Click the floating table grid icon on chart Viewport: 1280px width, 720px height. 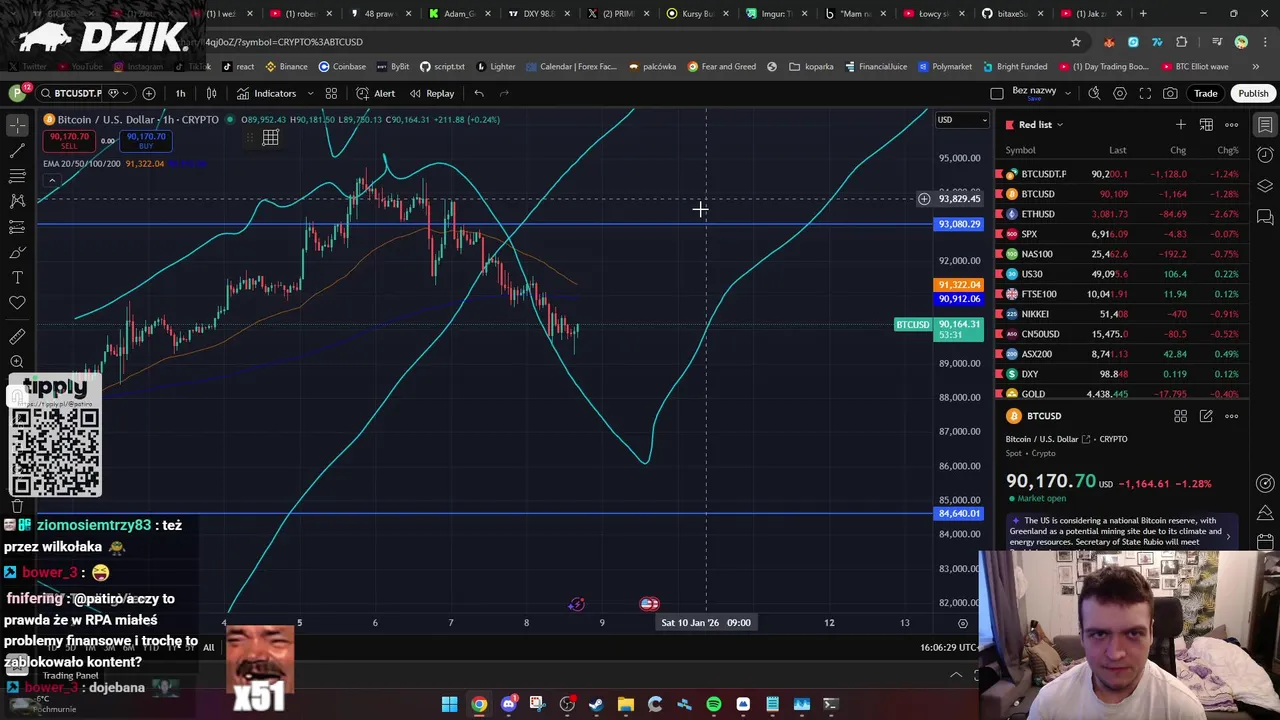click(x=270, y=138)
